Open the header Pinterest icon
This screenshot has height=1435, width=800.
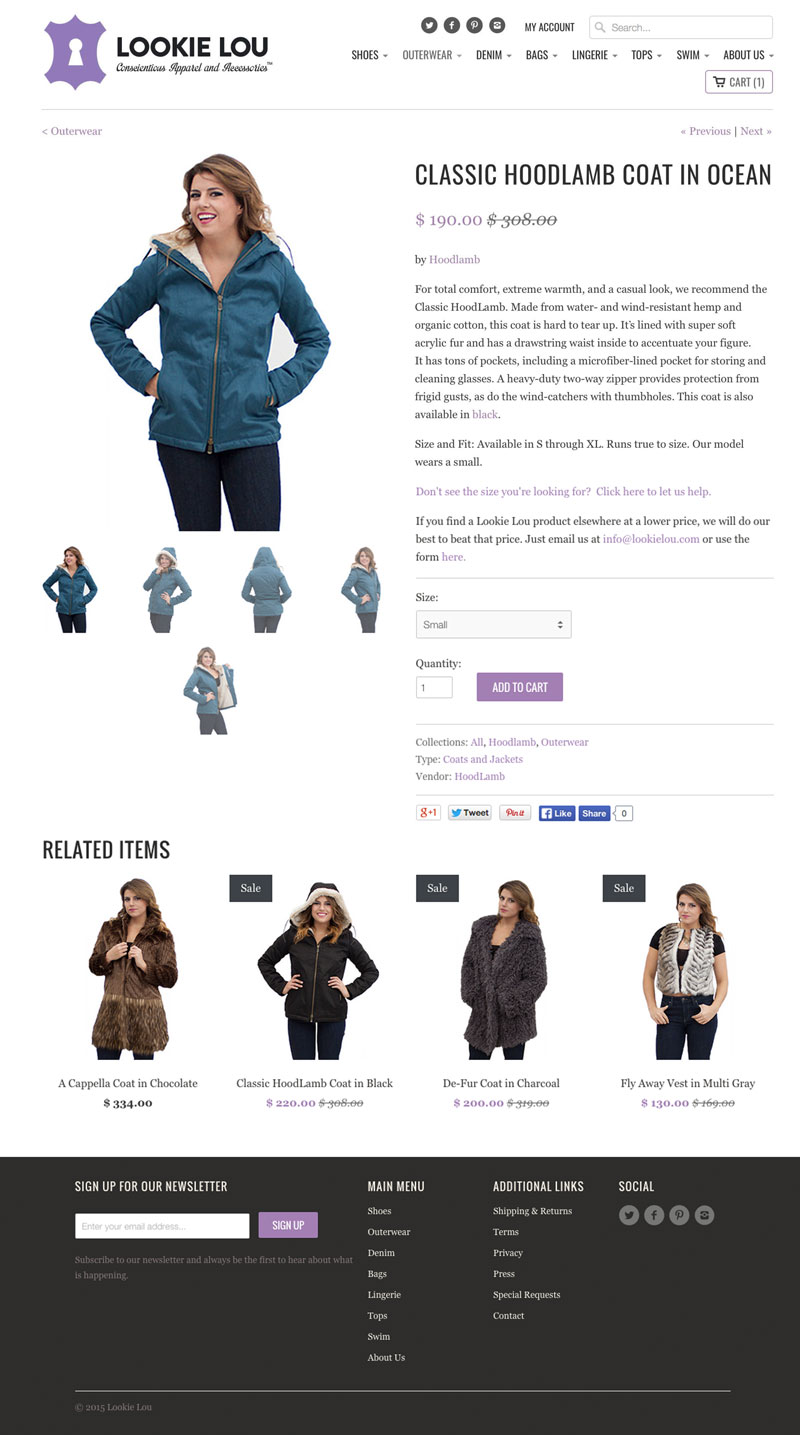[x=475, y=25]
